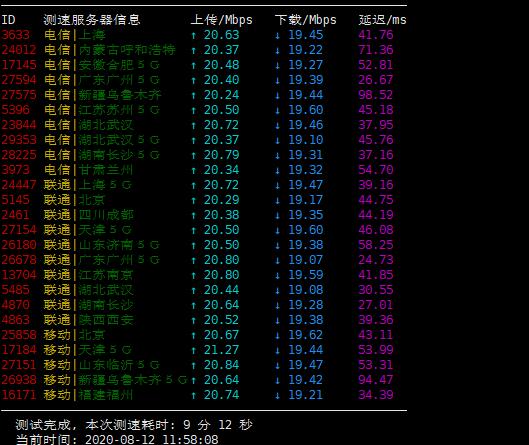
Task: Select latency value "98.52"
Action: [376, 95]
